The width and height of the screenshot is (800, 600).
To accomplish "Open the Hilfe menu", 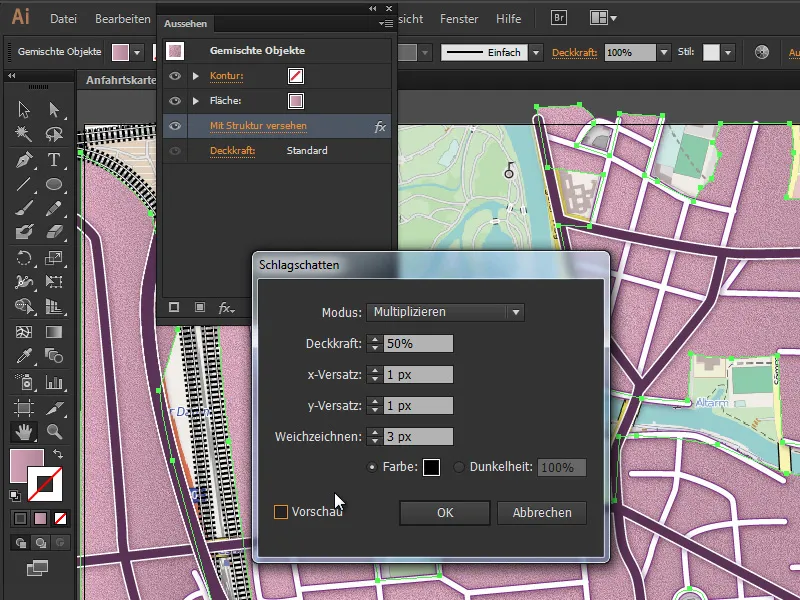I will pos(508,19).
